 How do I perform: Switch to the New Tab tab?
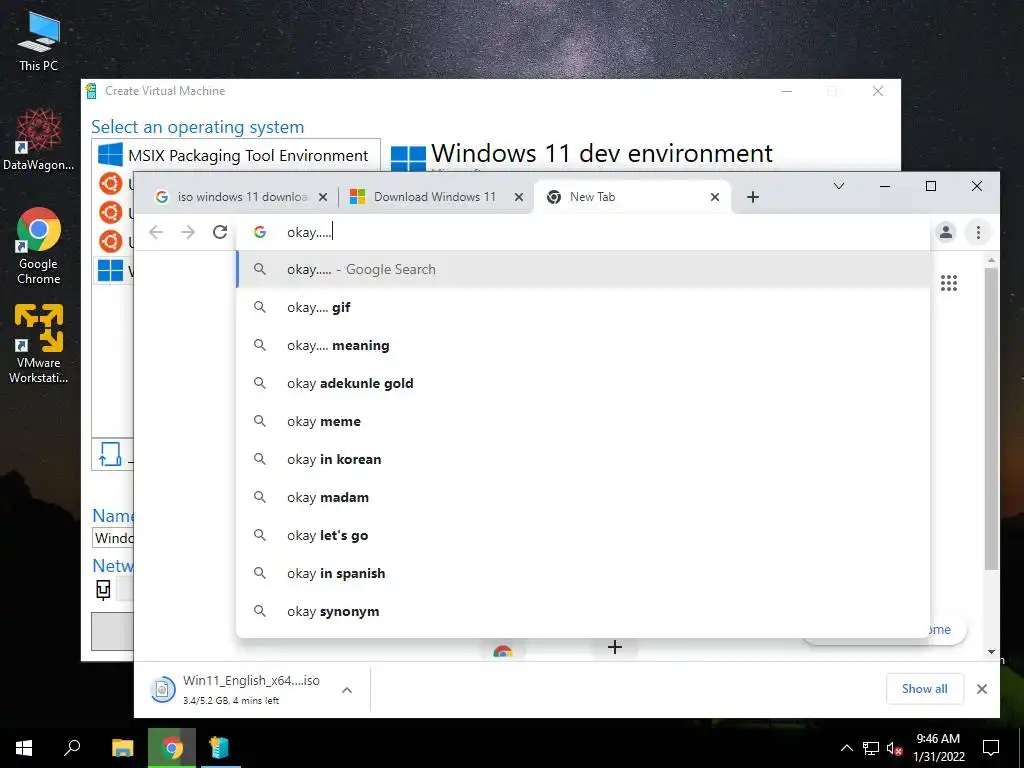(x=632, y=197)
